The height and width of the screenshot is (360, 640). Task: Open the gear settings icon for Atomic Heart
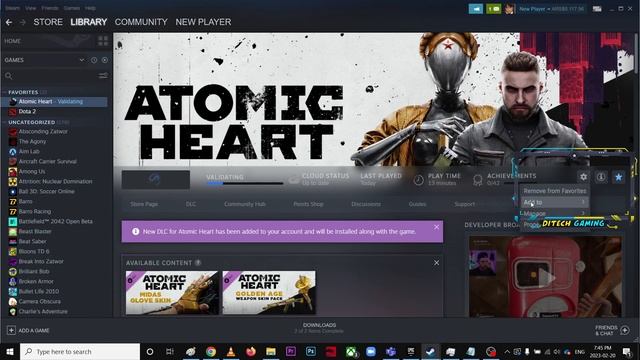coord(583,177)
